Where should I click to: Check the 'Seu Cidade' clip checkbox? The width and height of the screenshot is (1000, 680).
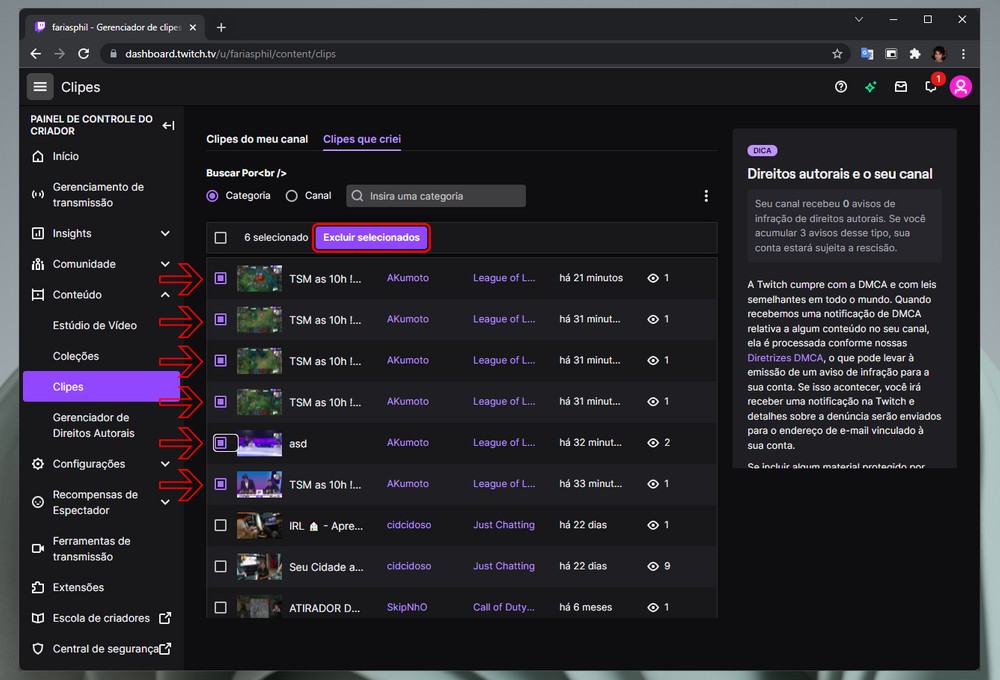point(221,566)
